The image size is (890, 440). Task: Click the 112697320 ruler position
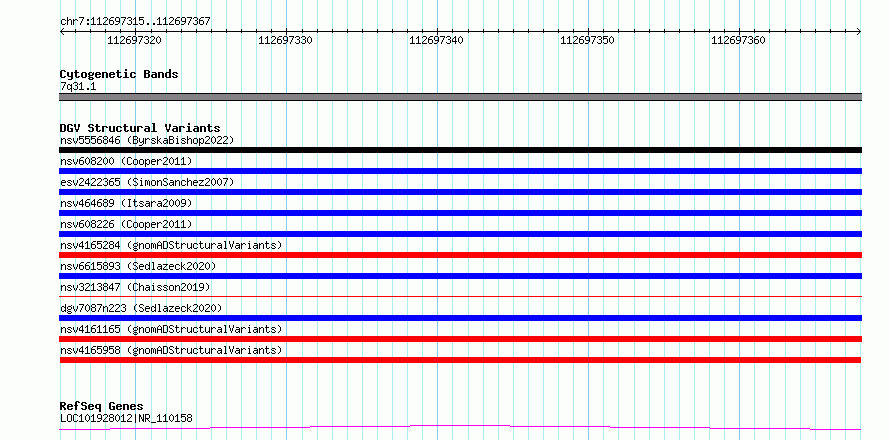point(134,40)
